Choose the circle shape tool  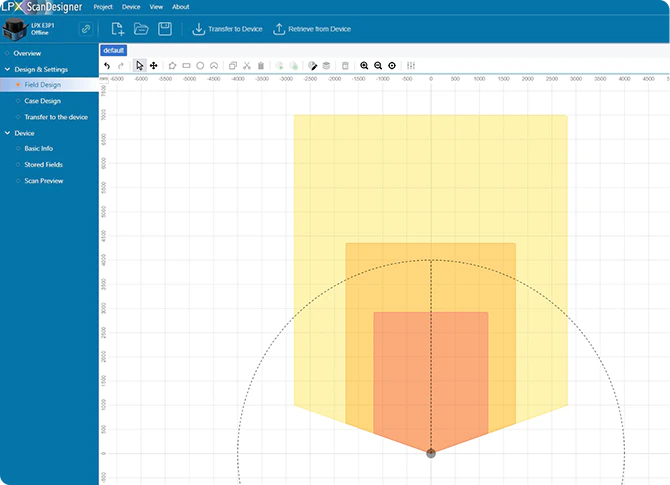coord(200,65)
